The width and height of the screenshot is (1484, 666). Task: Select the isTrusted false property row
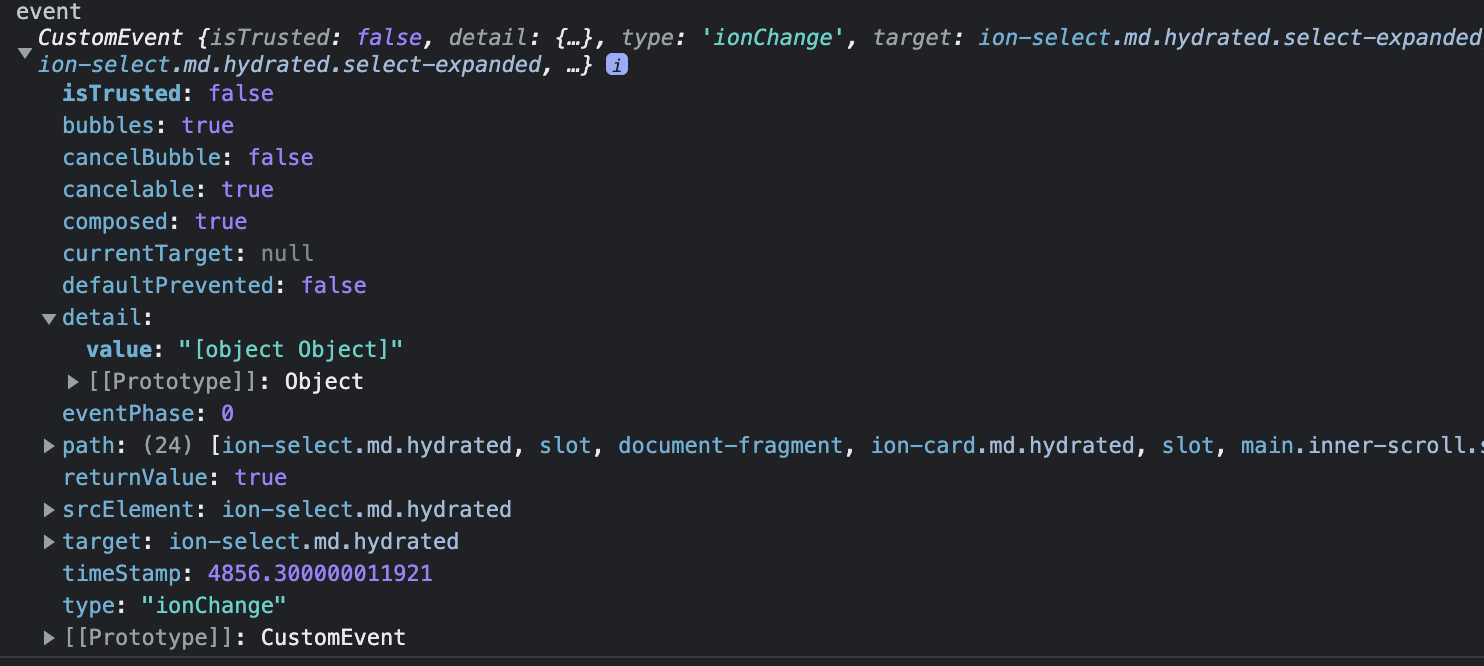[x=168, y=93]
